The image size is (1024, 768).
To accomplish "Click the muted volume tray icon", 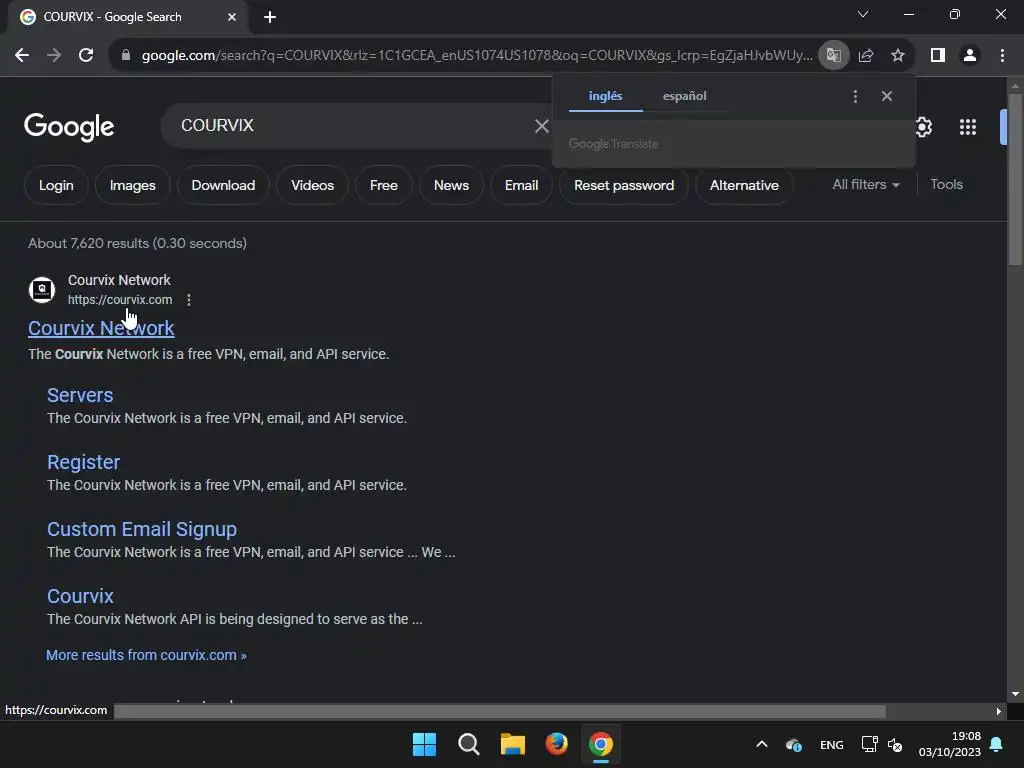I will pyautogui.click(x=895, y=745).
